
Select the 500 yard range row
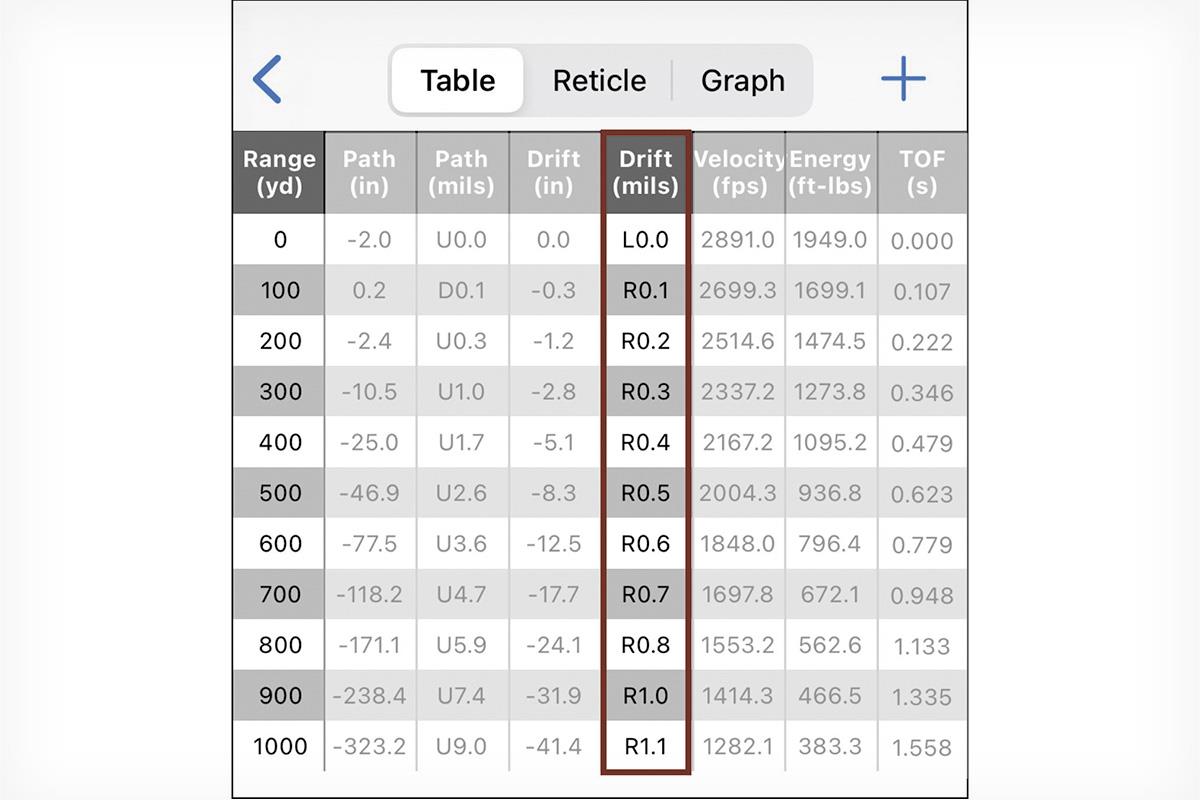(600, 493)
